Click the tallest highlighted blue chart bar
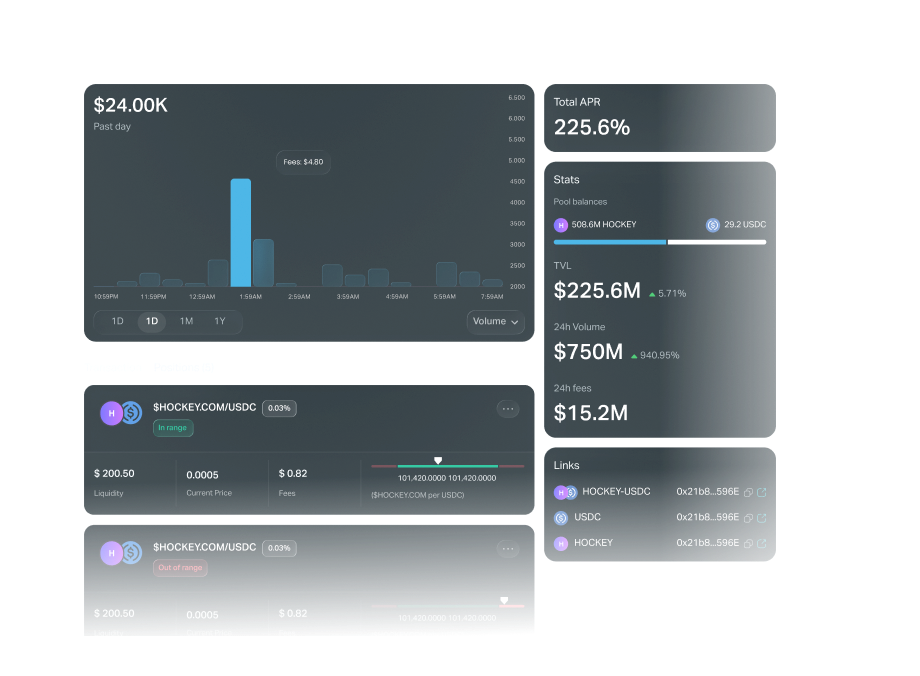The height and width of the screenshot is (676, 920). [241, 233]
